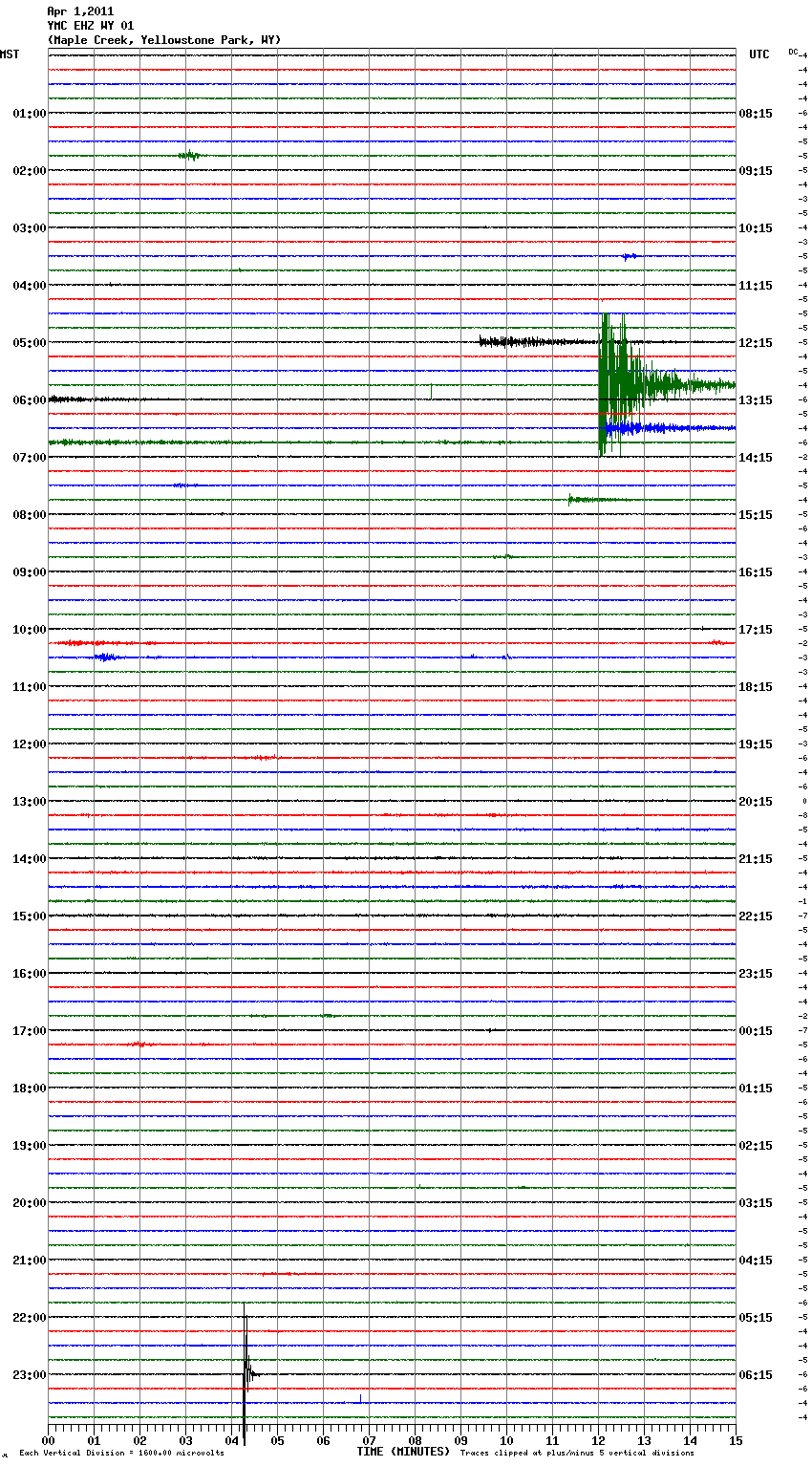Select the "14:00" MST time label
The height and width of the screenshot is (1466, 812).
tap(30, 859)
